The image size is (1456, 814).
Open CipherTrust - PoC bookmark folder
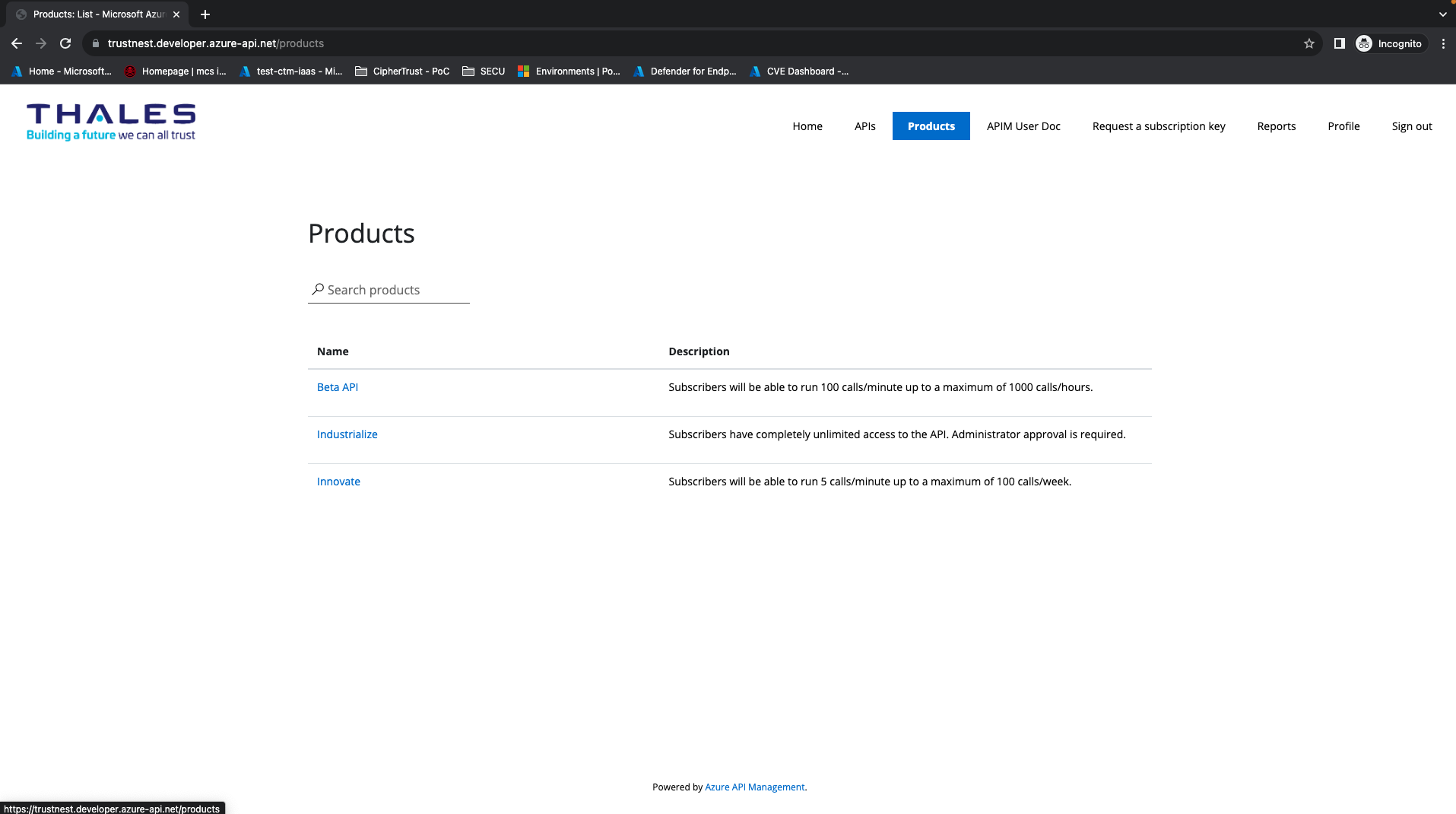(x=402, y=72)
